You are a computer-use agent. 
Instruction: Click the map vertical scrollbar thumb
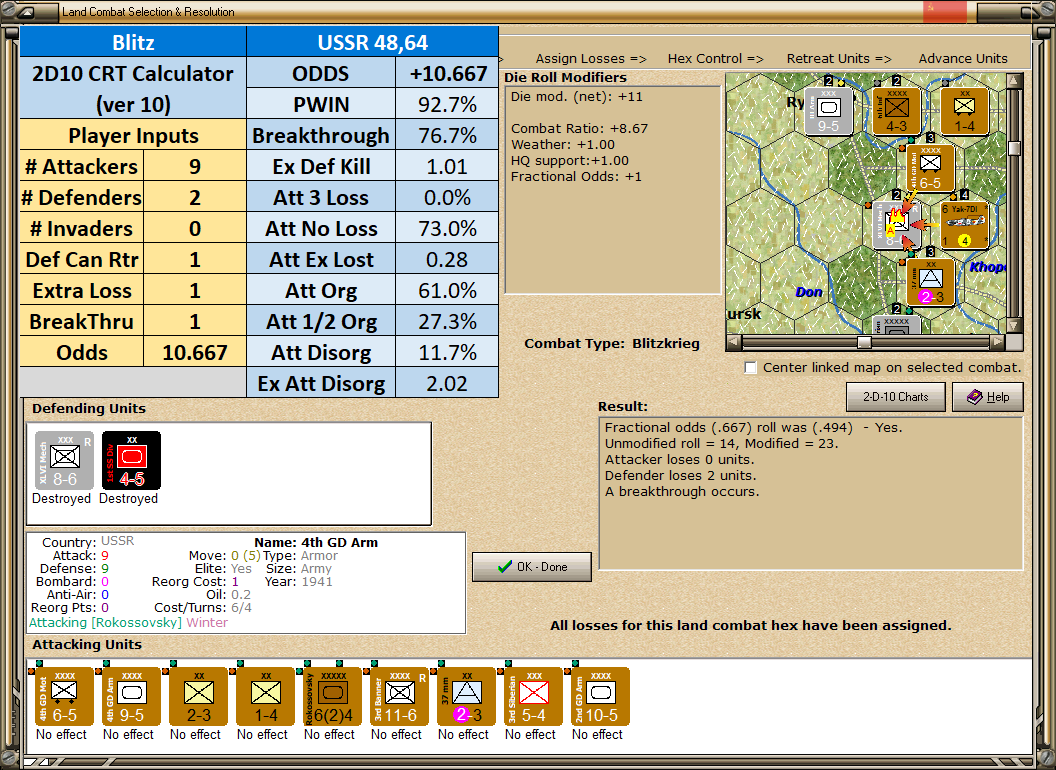(1014, 148)
